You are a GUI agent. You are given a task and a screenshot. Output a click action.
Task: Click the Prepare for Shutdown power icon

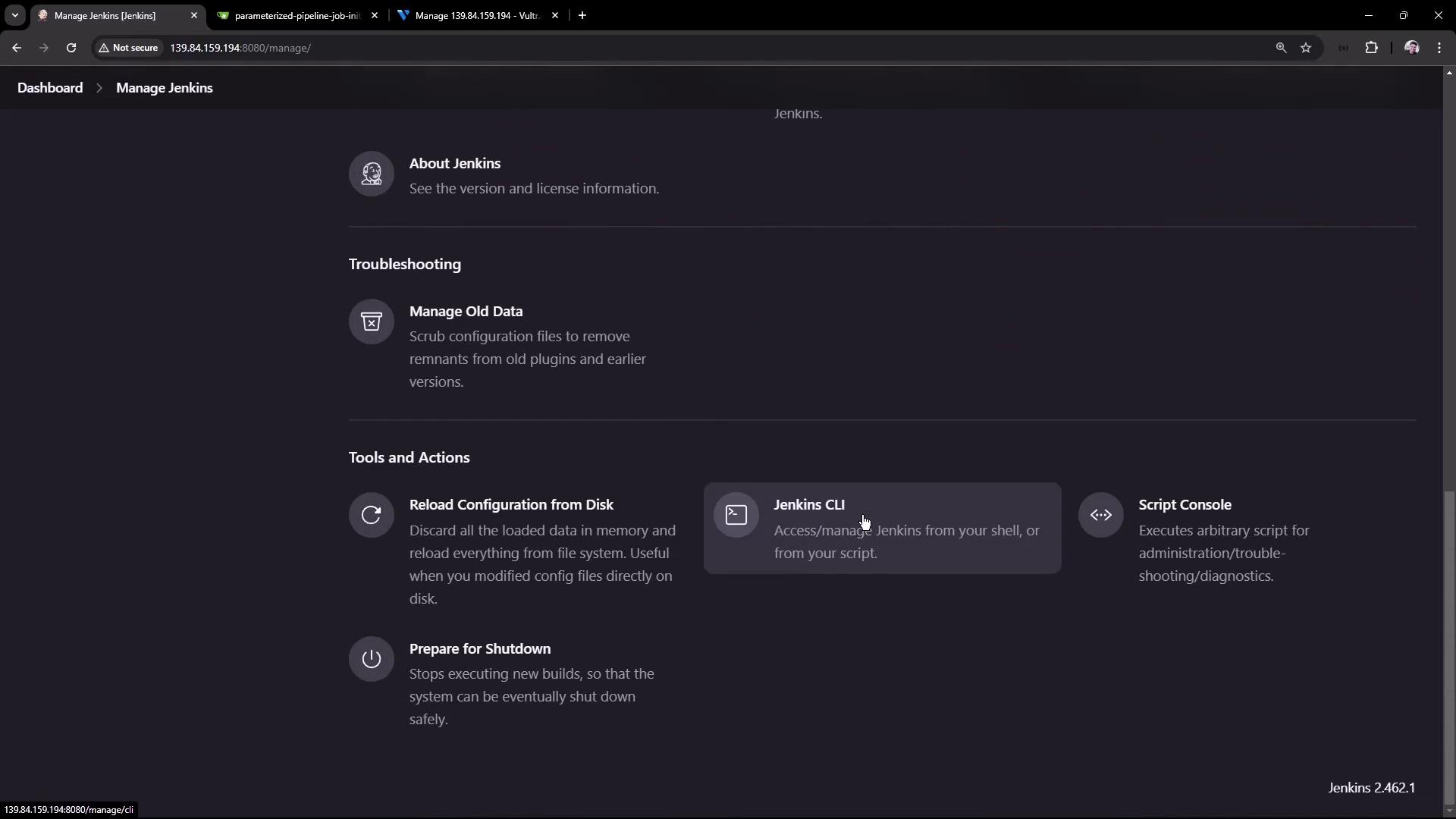[371, 659]
